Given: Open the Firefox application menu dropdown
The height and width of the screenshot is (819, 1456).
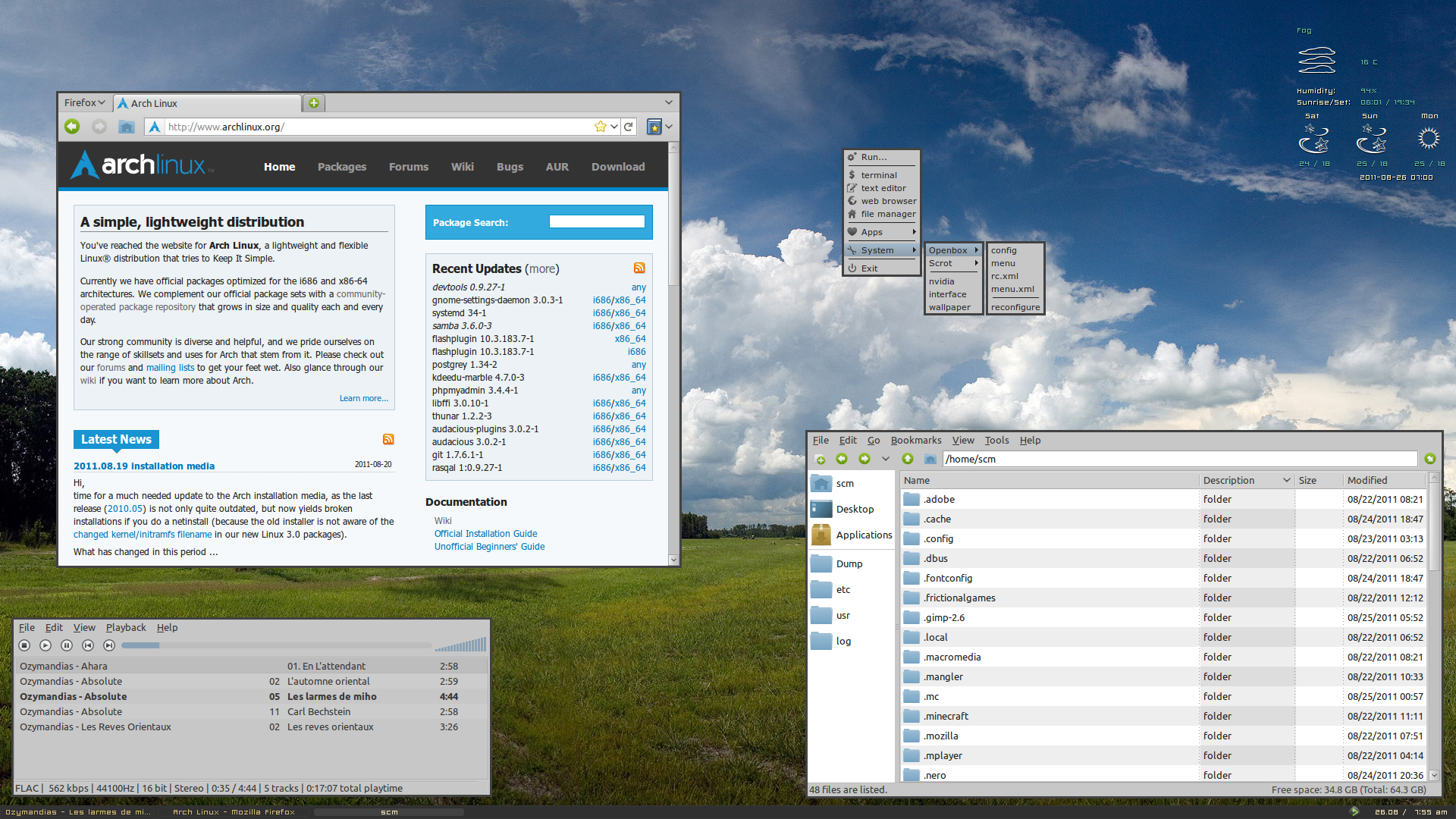Looking at the screenshot, I should coord(84,103).
